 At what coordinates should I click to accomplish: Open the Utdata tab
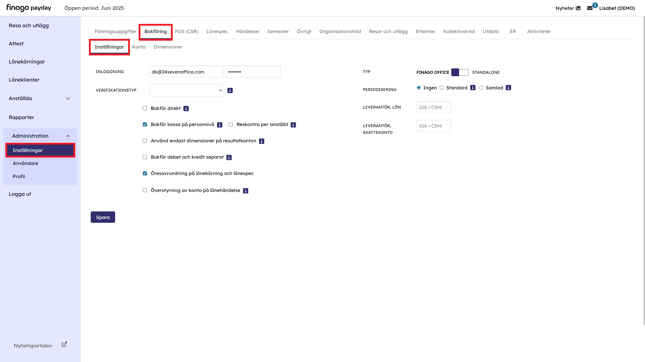[491, 31]
